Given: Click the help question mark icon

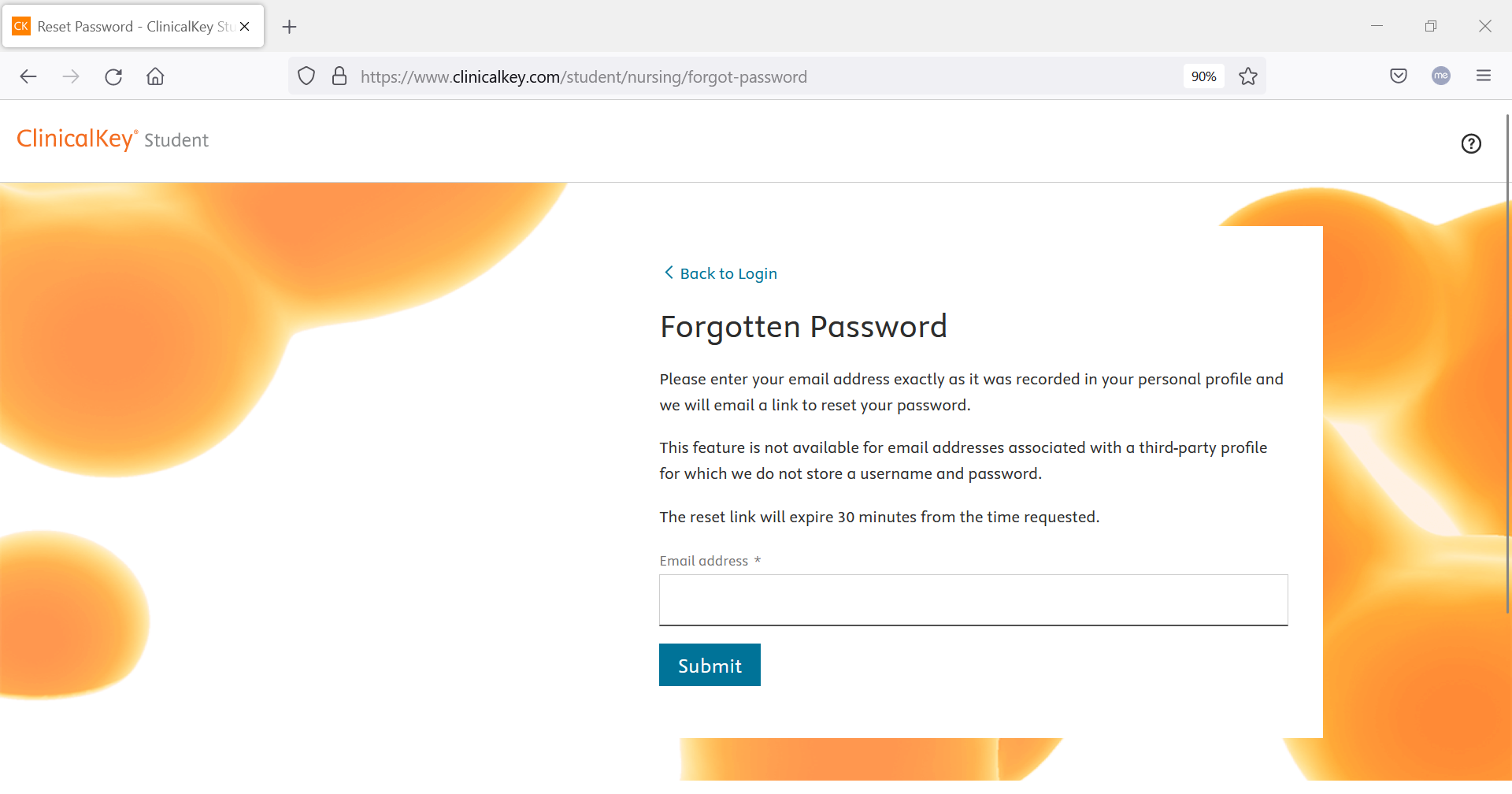Looking at the screenshot, I should point(1470,143).
